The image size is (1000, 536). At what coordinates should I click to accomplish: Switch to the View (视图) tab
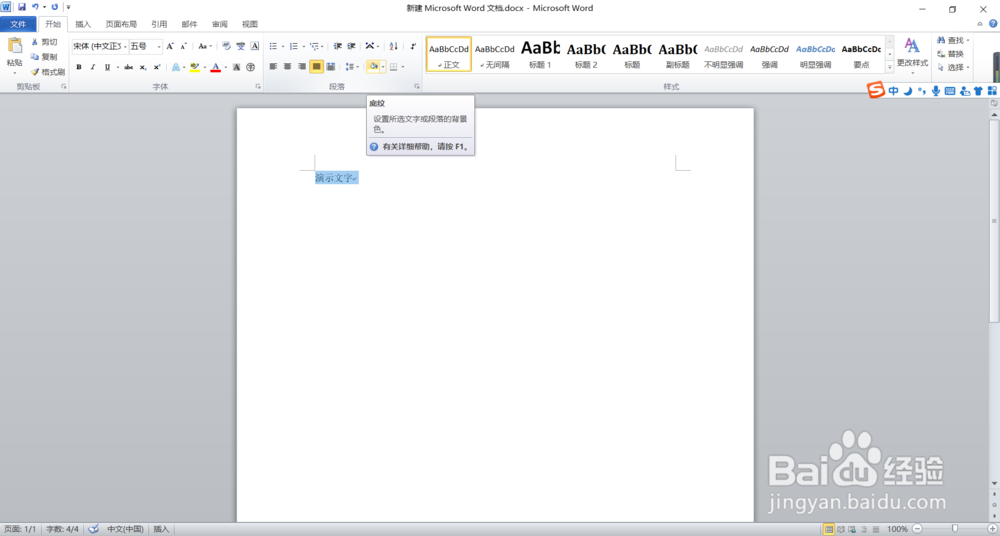coord(250,24)
